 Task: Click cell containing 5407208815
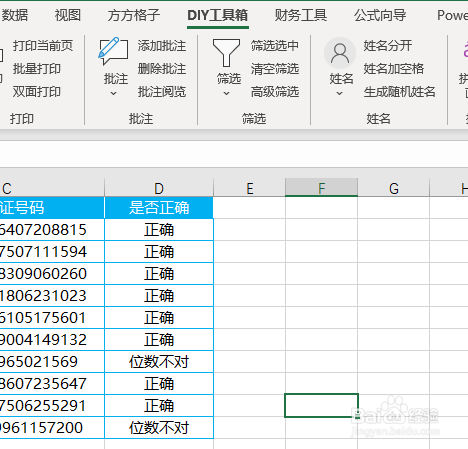coord(52,230)
